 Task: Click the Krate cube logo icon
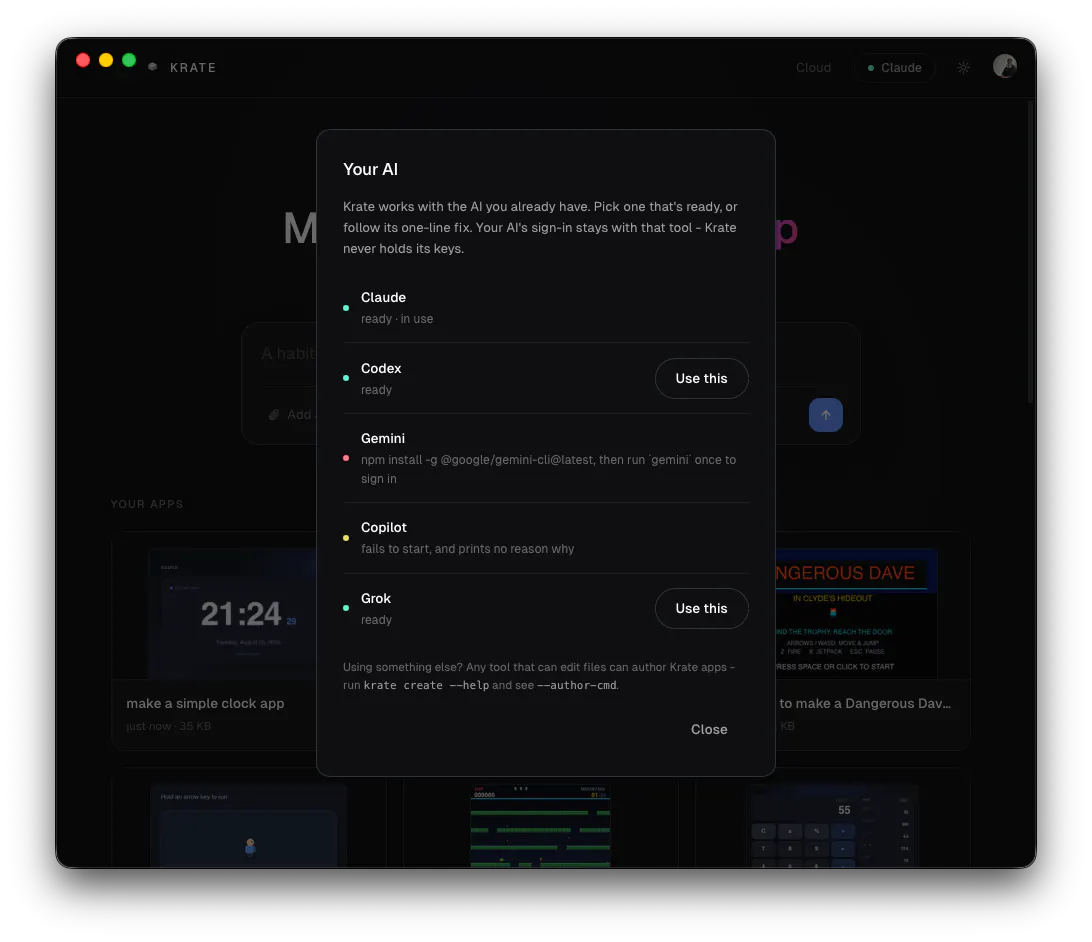pos(153,67)
